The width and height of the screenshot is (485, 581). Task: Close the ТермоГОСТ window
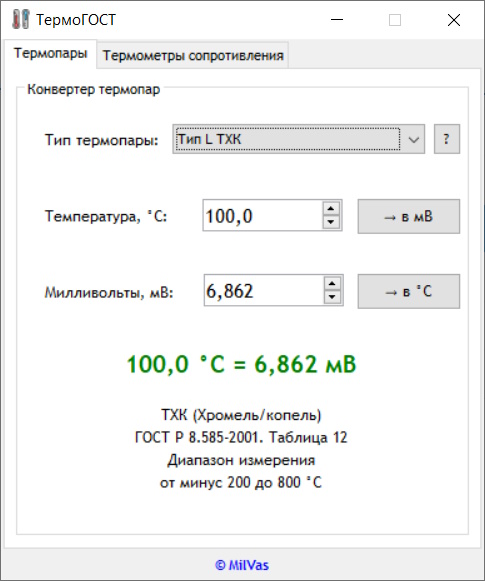454,20
